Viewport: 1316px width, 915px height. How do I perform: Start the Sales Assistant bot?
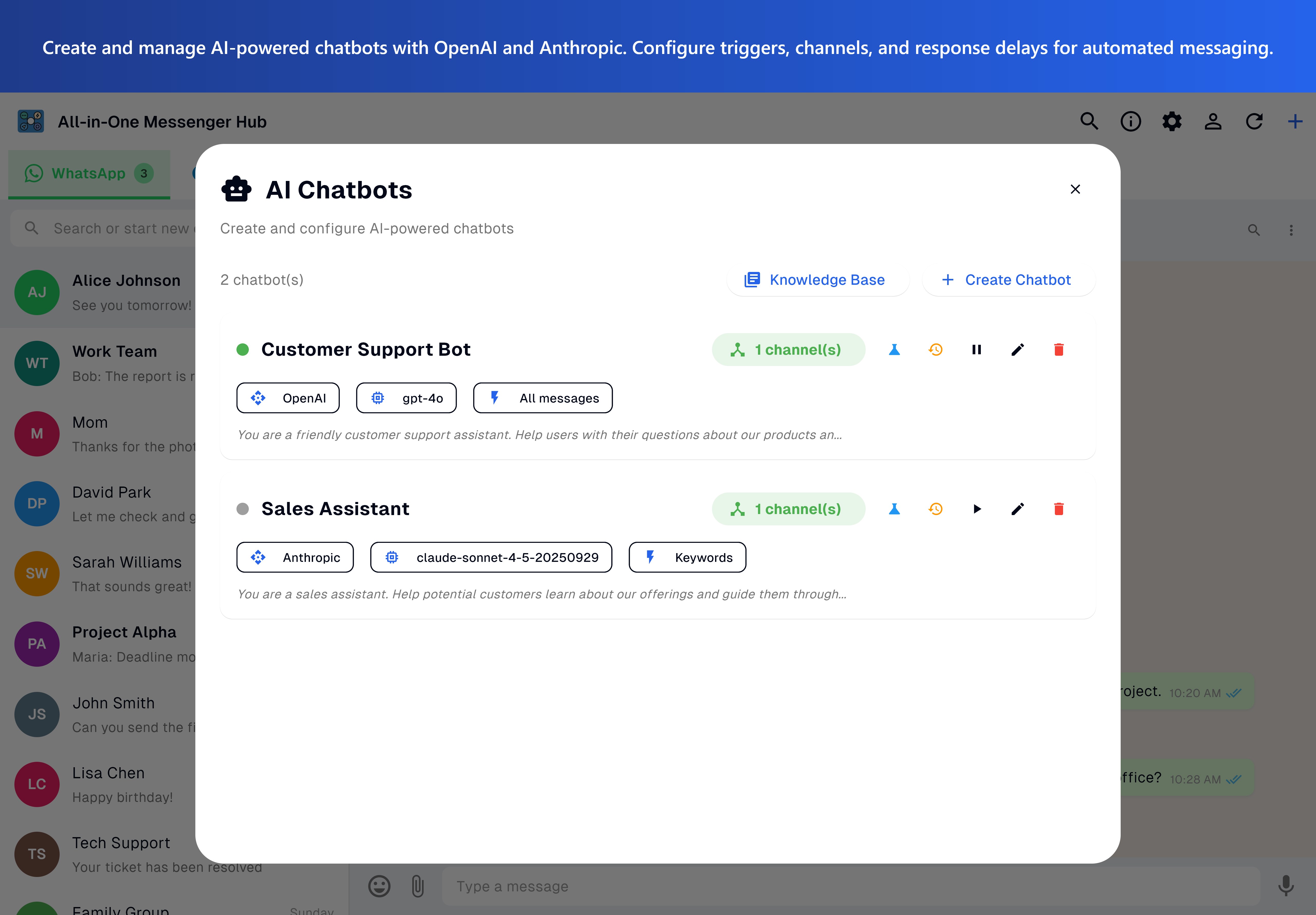pos(977,509)
